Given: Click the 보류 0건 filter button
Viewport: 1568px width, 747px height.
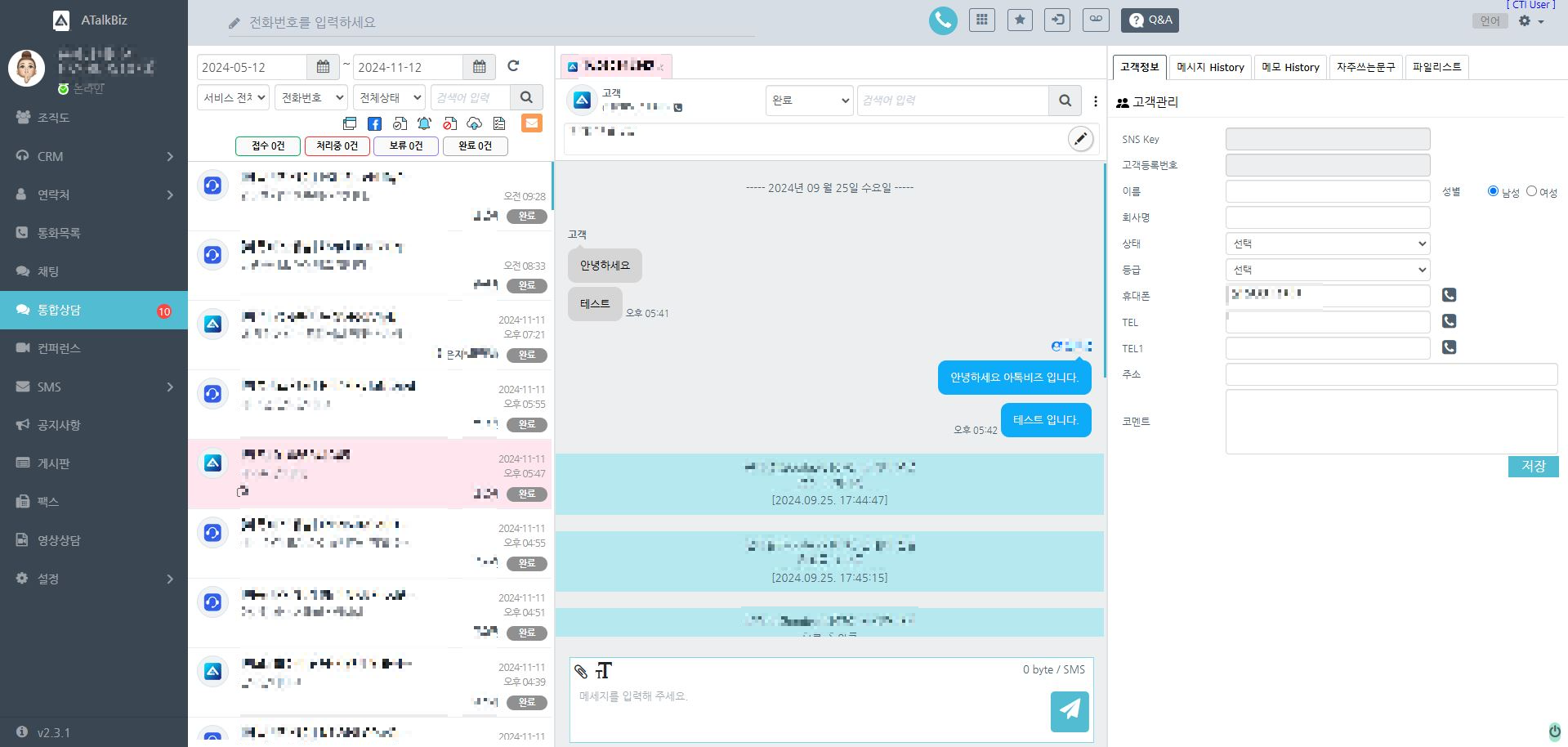Looking at the screenshot, I should click(406, 146).
